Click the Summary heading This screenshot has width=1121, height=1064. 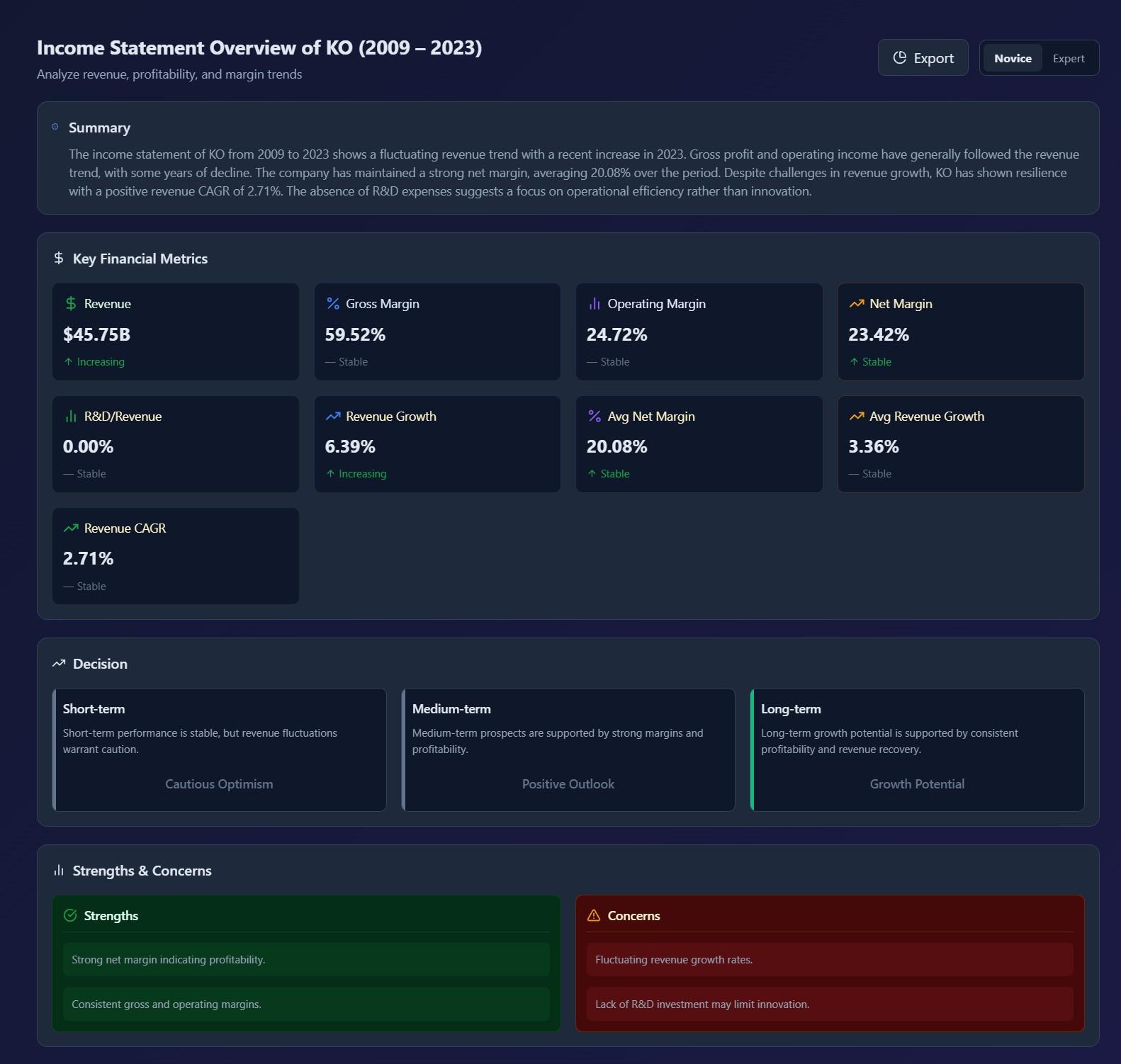point(99,128)
